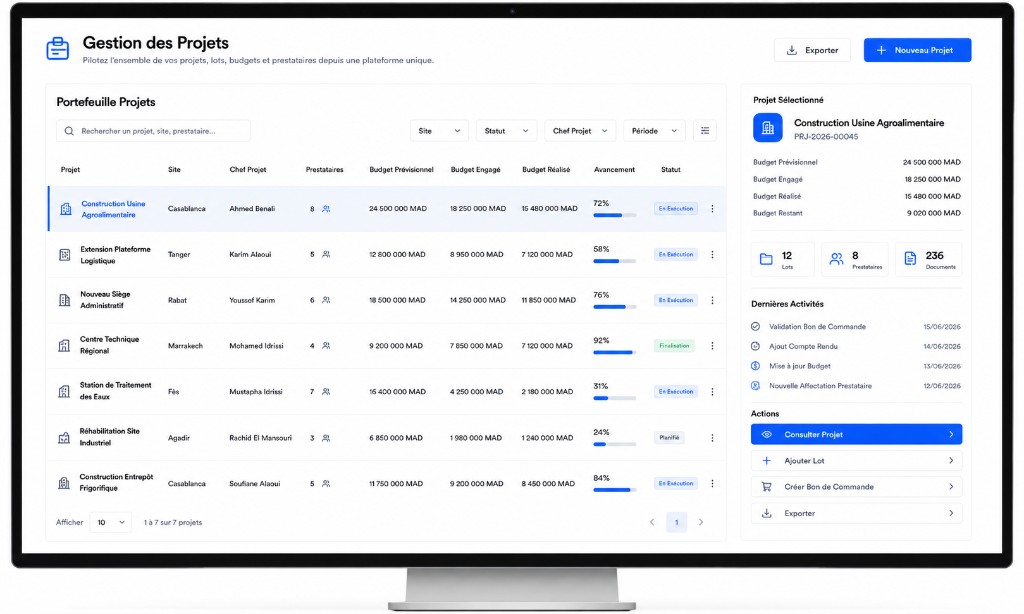Image resolution: width=1024 pixels, height=614 pixels.
Task: Click the blue building icon in Projet Sélectionné
Action: (767, 128)
